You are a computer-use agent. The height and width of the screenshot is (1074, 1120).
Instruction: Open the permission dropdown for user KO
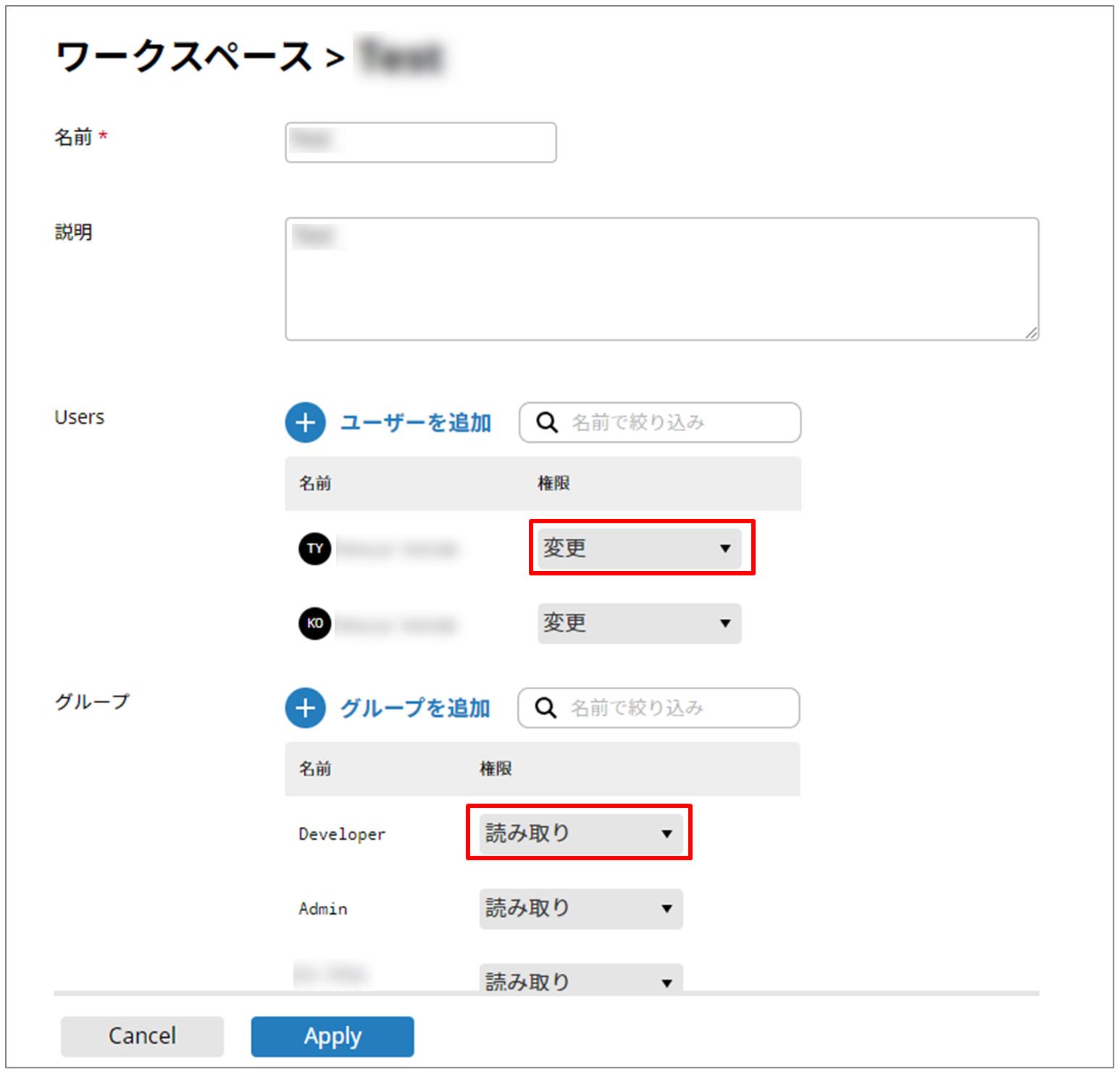click(x=639, y=623)
